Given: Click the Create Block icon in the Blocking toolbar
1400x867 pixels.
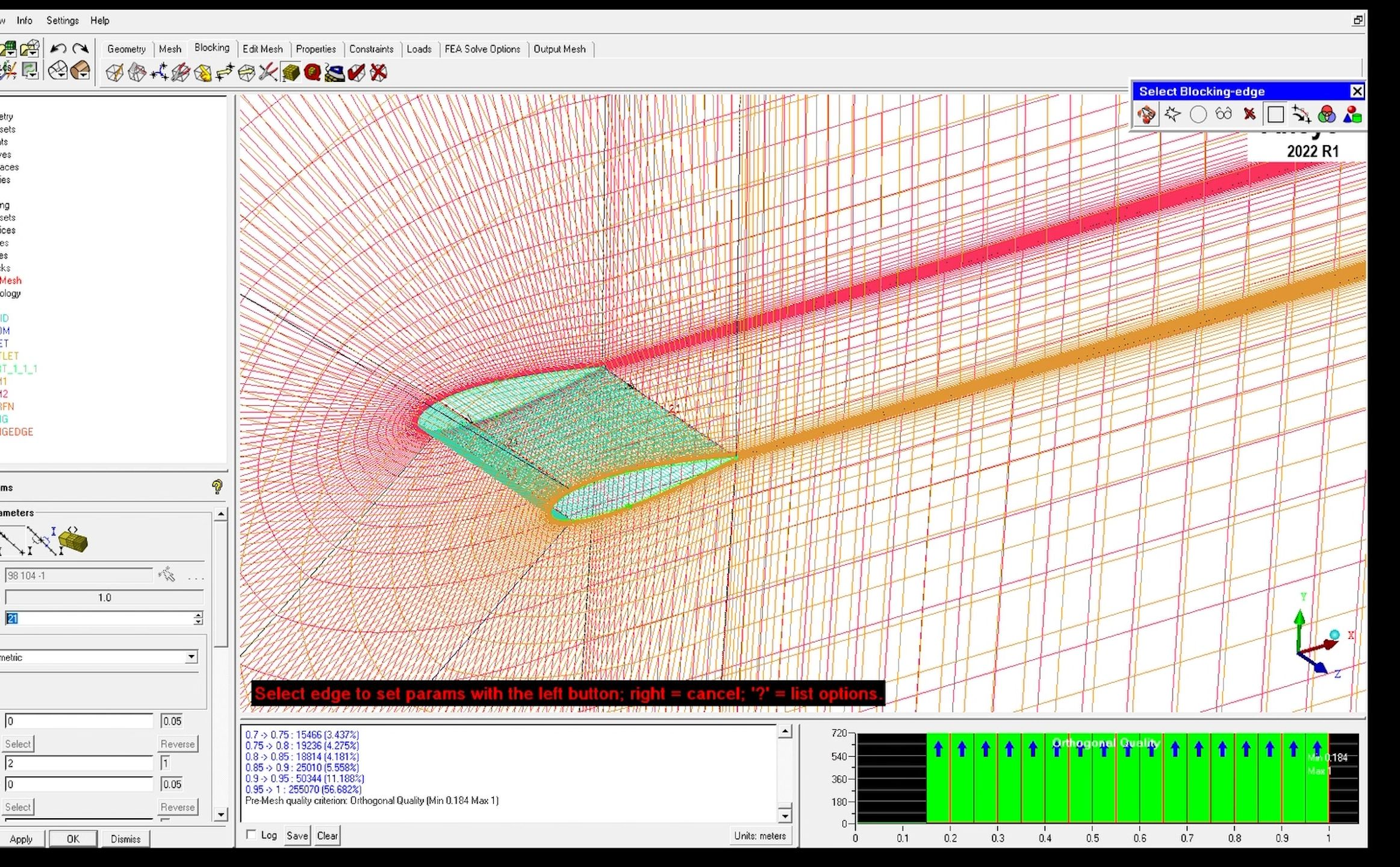Looking at the screenshot, I should (114, 73).
